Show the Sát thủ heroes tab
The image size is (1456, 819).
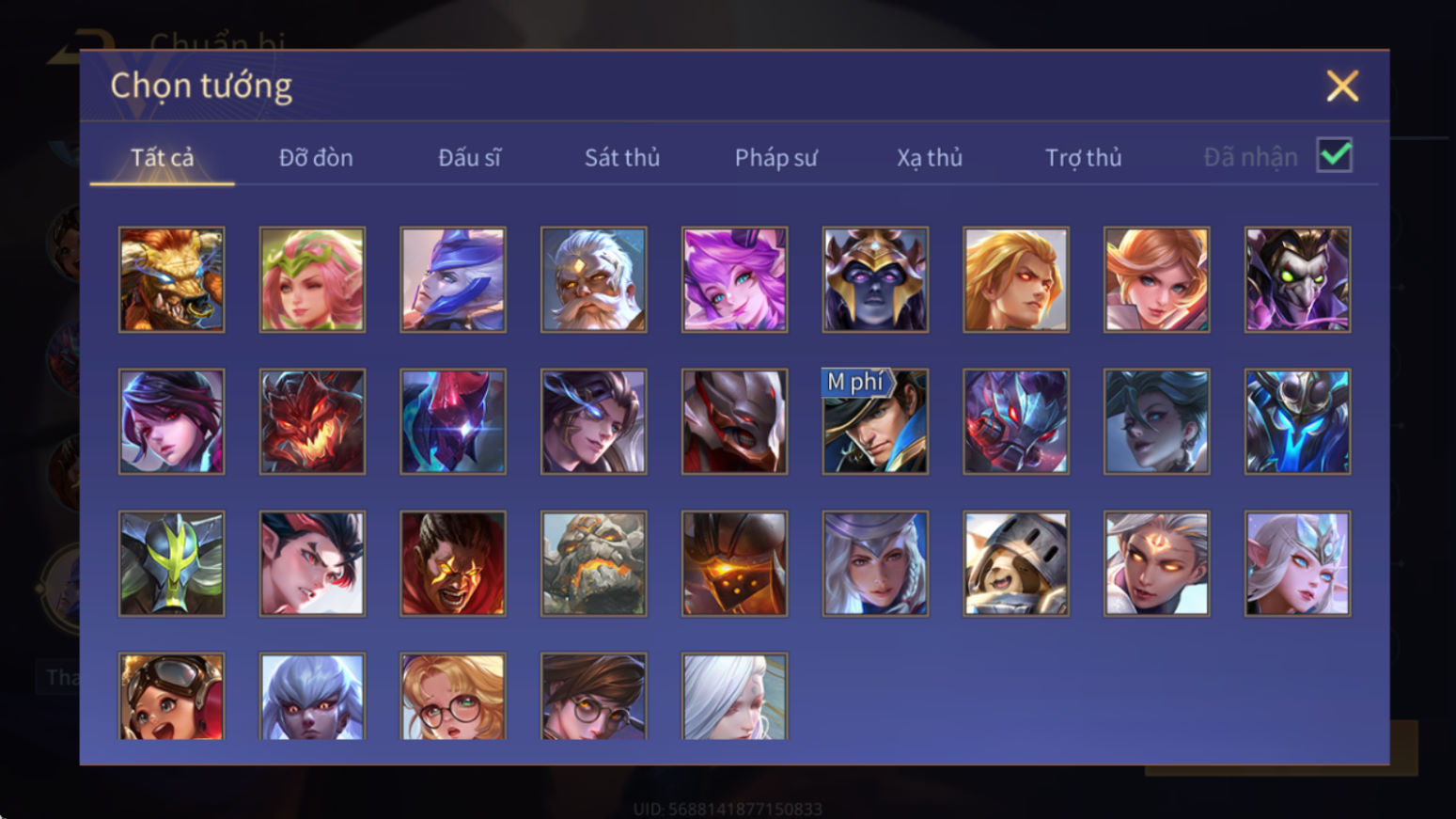click(x=622, y=157)
